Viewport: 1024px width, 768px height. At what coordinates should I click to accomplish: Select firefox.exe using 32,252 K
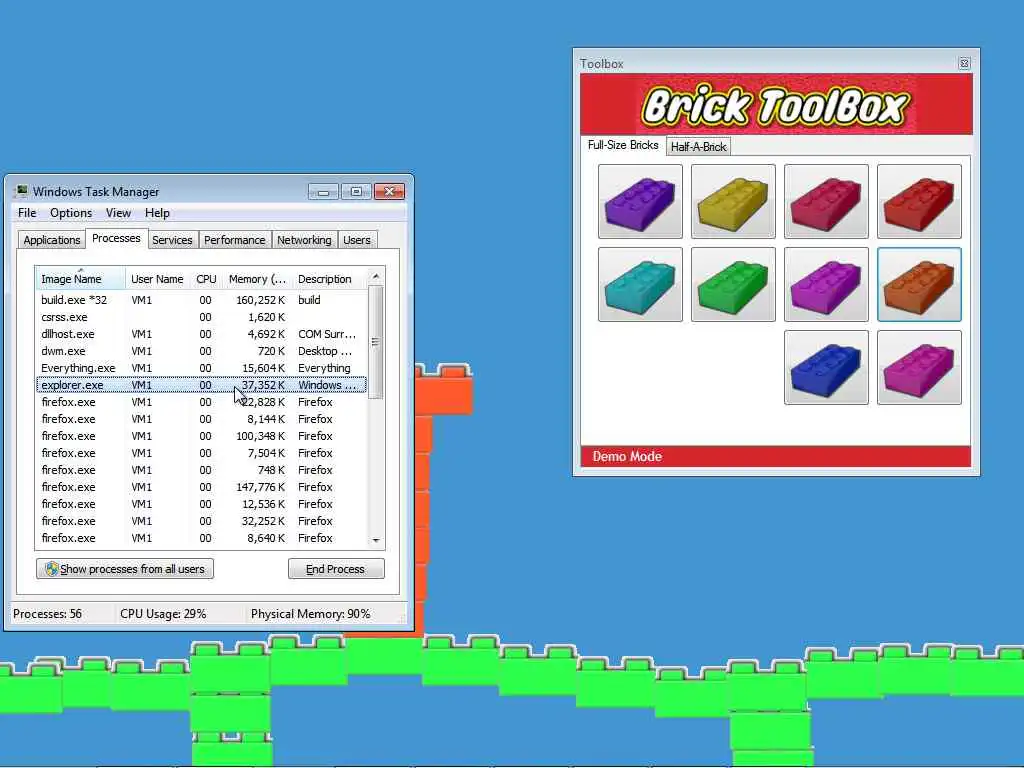coord(201,520)
